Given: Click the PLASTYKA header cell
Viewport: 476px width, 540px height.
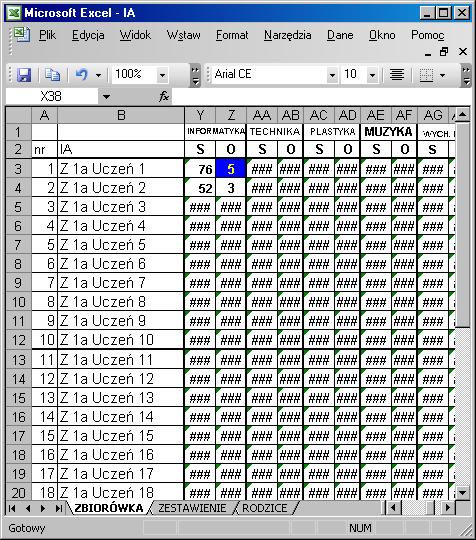Looking at the screenshot, I should click(332, 132).
